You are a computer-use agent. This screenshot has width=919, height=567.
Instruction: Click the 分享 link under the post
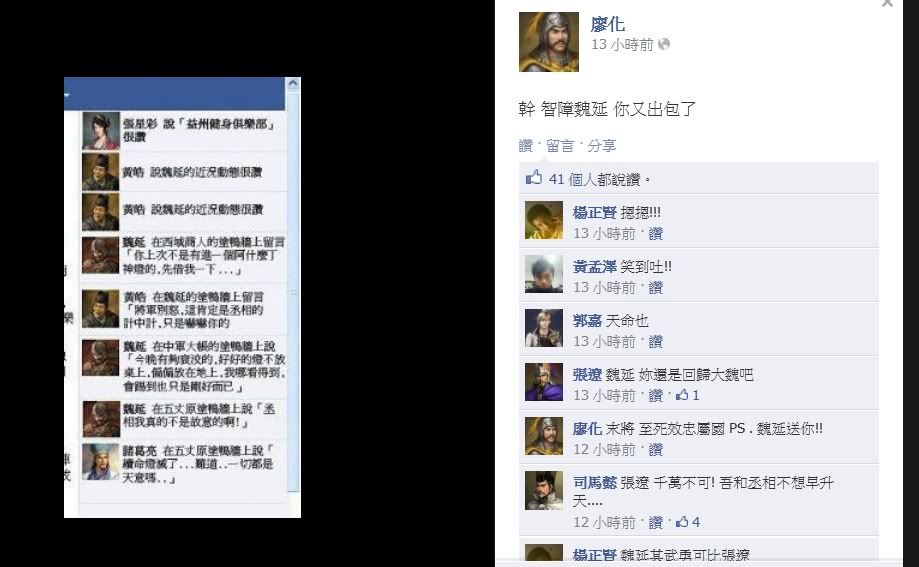pos(602,145)
